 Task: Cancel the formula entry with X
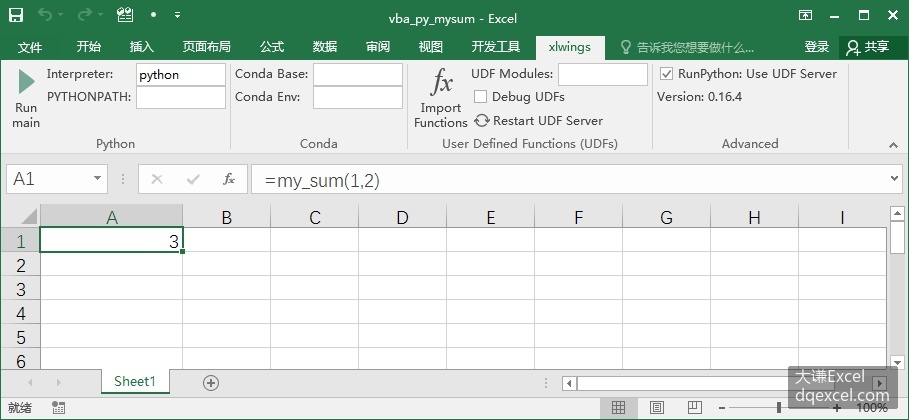157,180
